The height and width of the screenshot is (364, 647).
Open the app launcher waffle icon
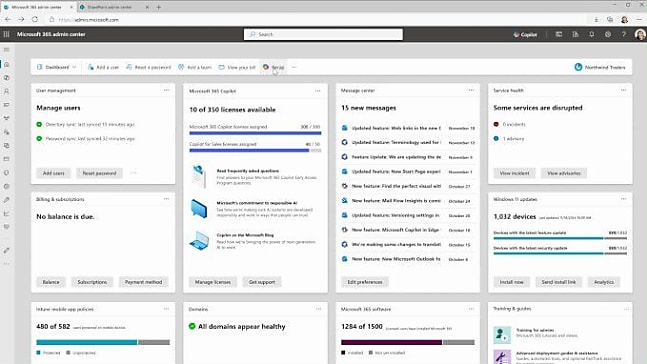(6, 34)
